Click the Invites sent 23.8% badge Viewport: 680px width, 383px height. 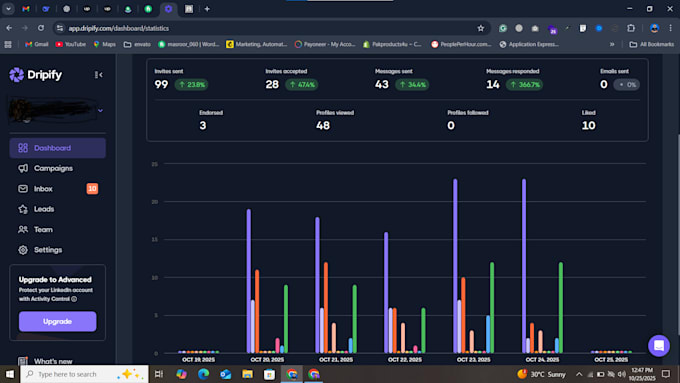point(191,85)
